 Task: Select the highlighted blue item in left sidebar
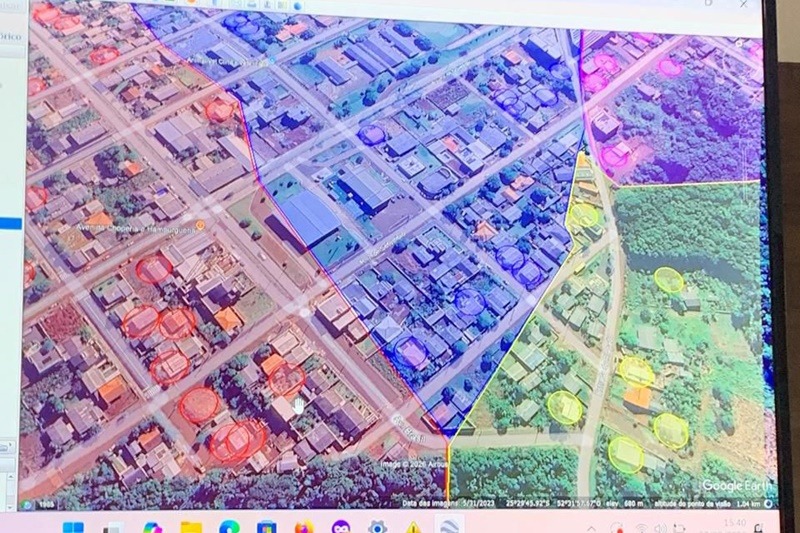[x=9, y=222]
